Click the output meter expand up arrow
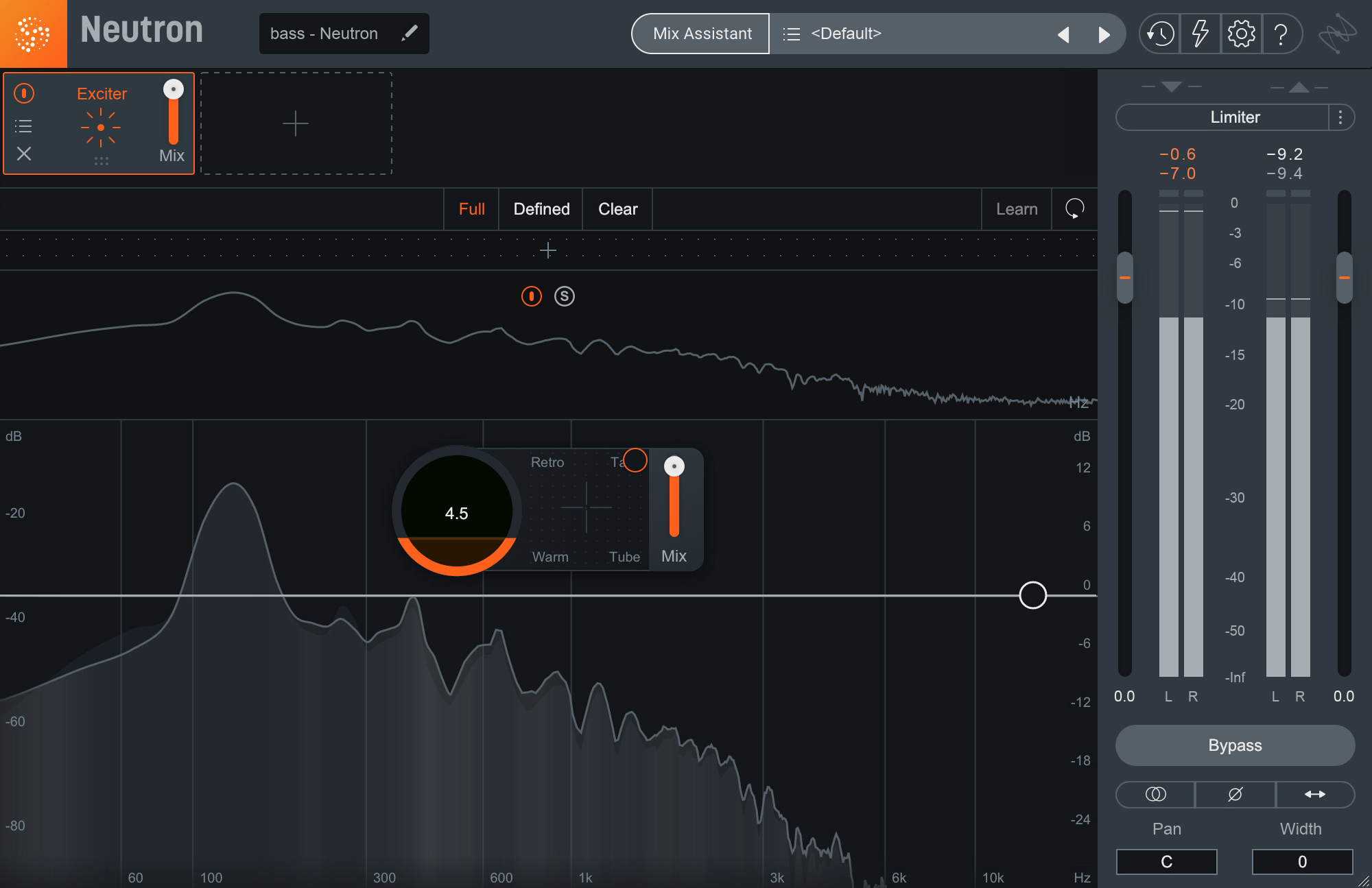1372x888 pixels. [1299, 87]
